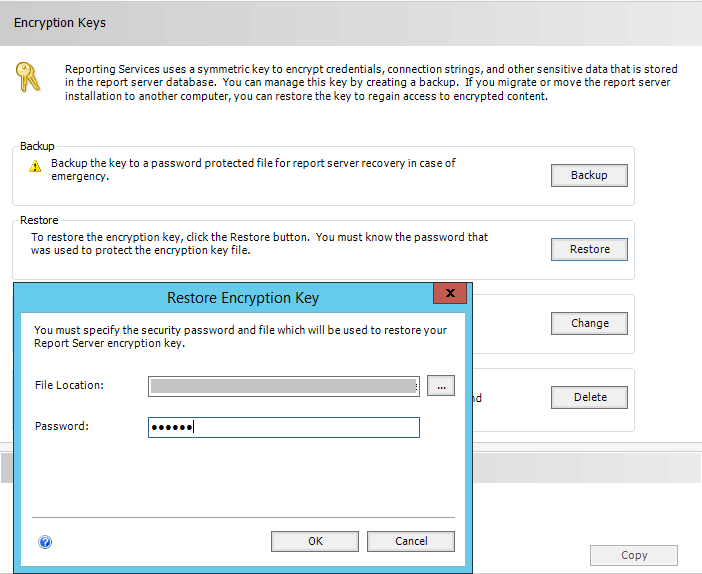Click the Restore button
The height and width of the screenshot is (574, 702).
589,249
